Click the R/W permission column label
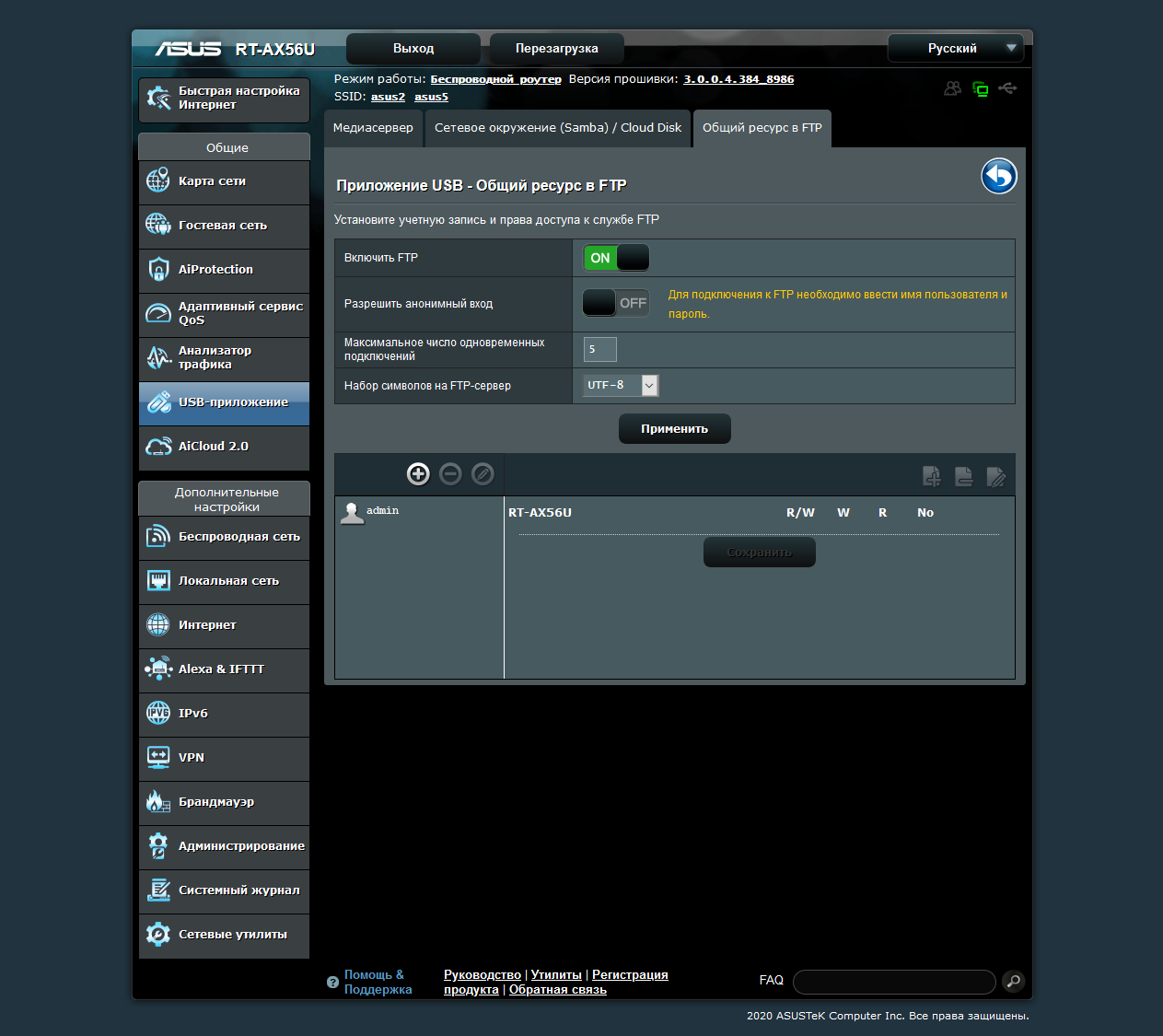 (800, 513)
